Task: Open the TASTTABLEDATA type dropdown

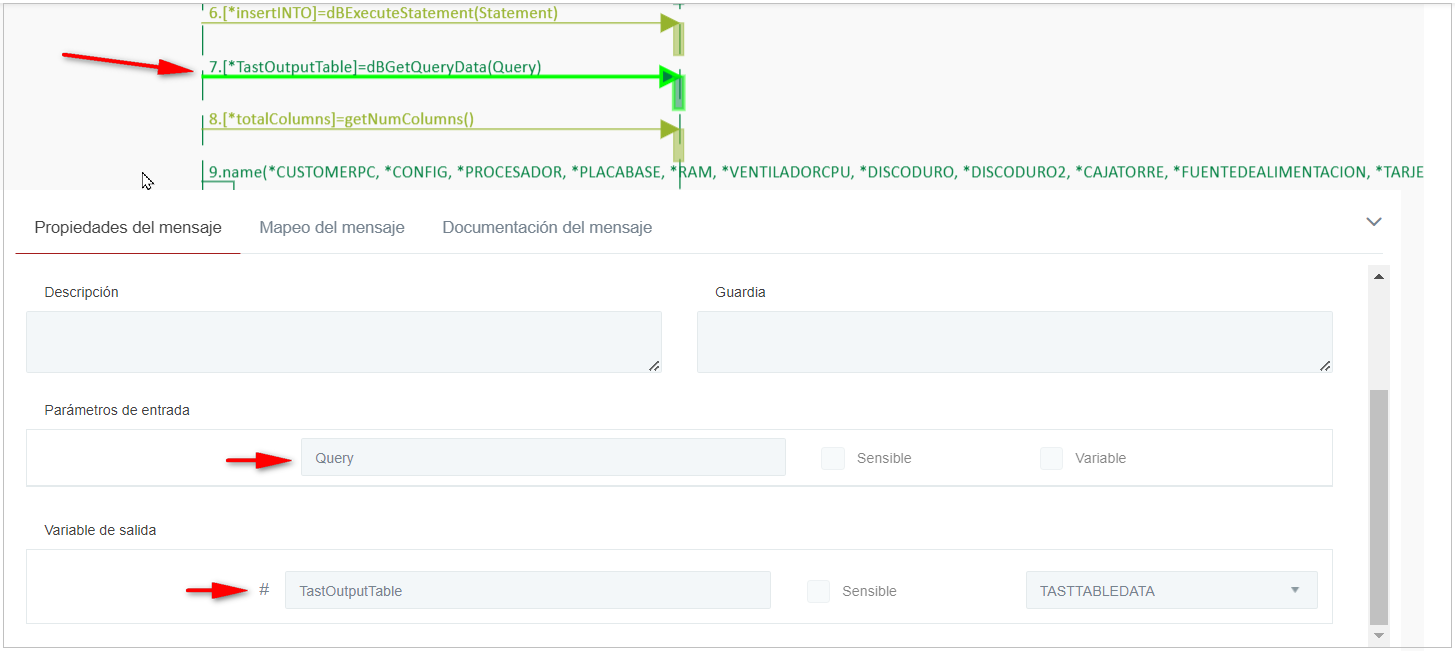Action: coord(1171,591)
